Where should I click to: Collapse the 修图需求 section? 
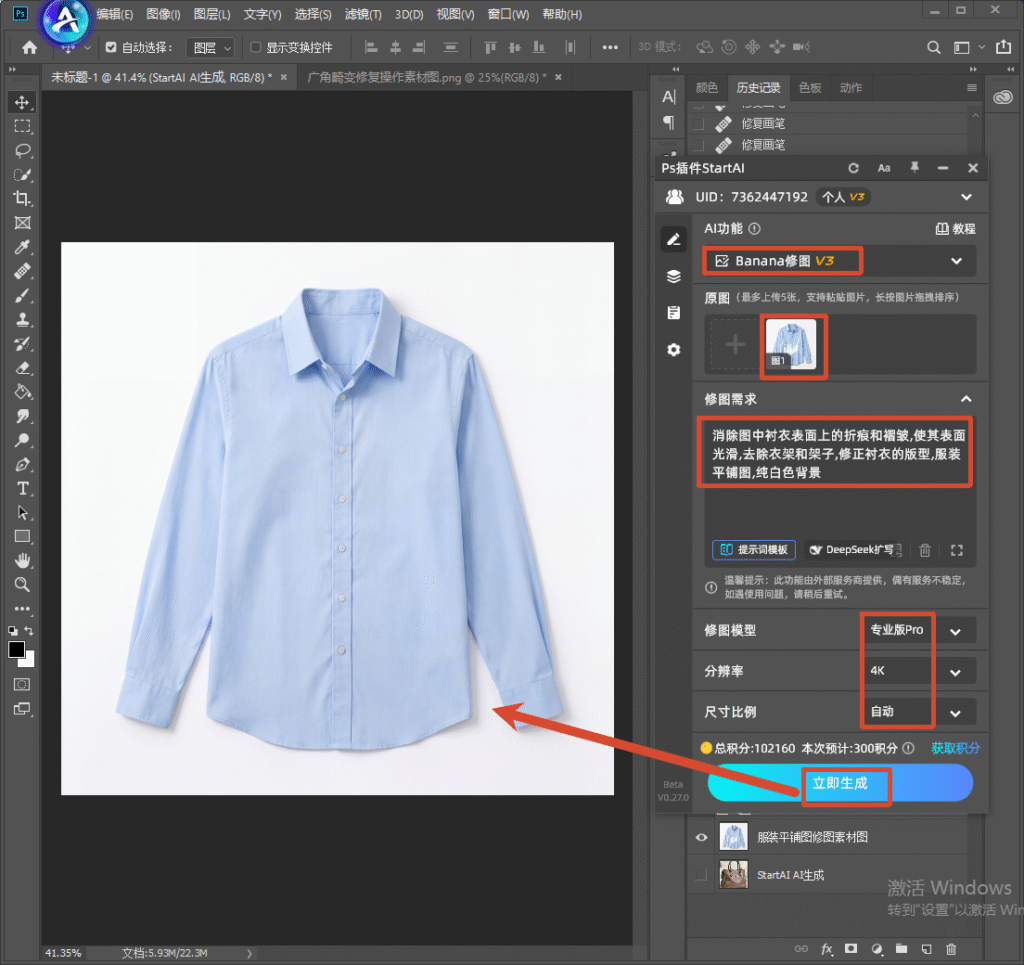point(966,399)
